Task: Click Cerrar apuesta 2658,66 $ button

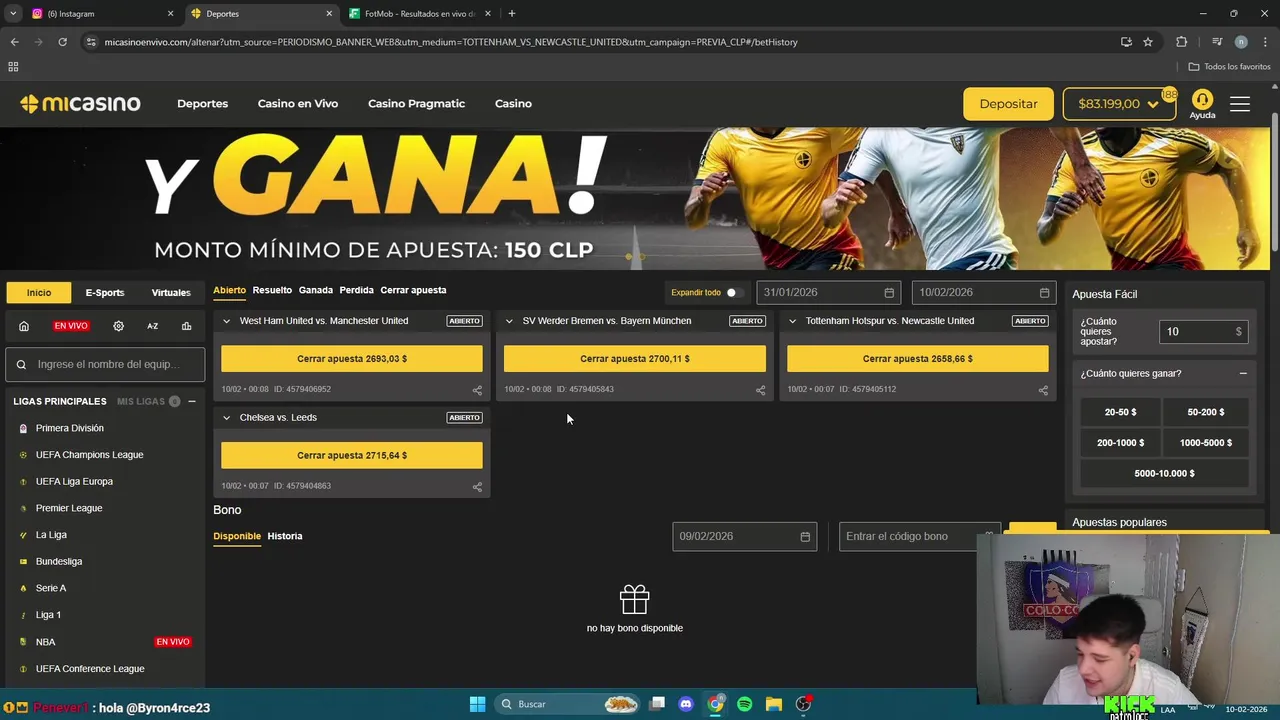Action: [918, 358]
